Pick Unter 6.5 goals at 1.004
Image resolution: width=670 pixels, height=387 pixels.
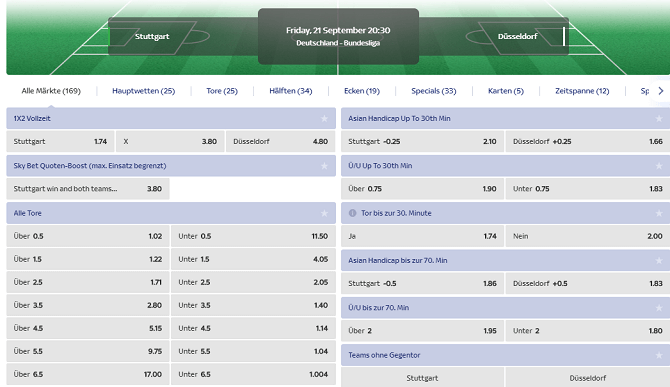(x=253, y=375)
